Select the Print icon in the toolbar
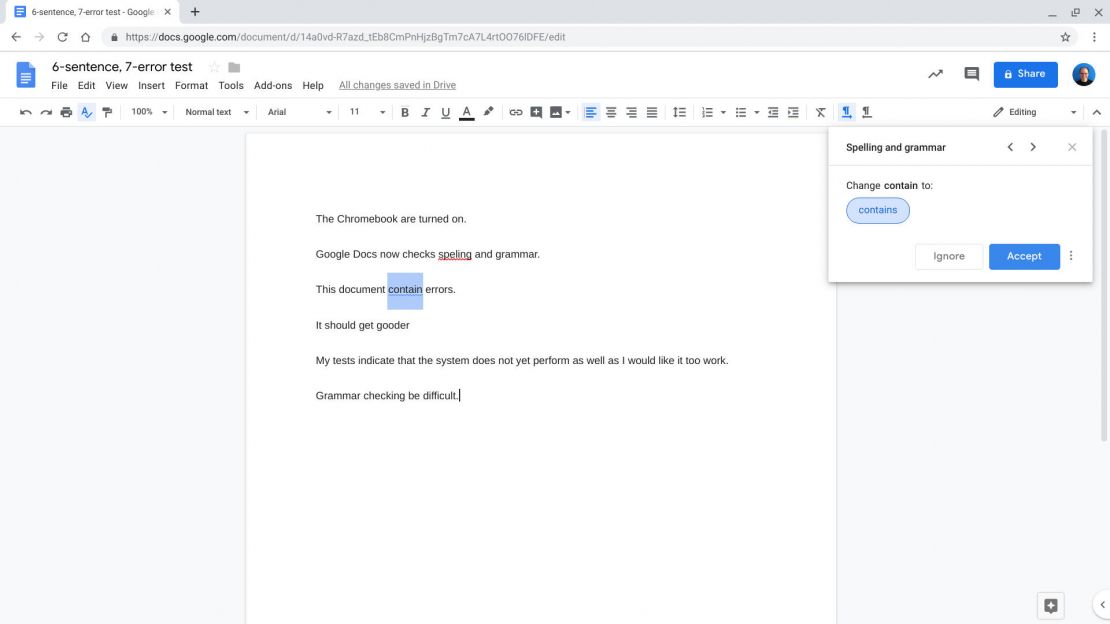 [65, 112]
